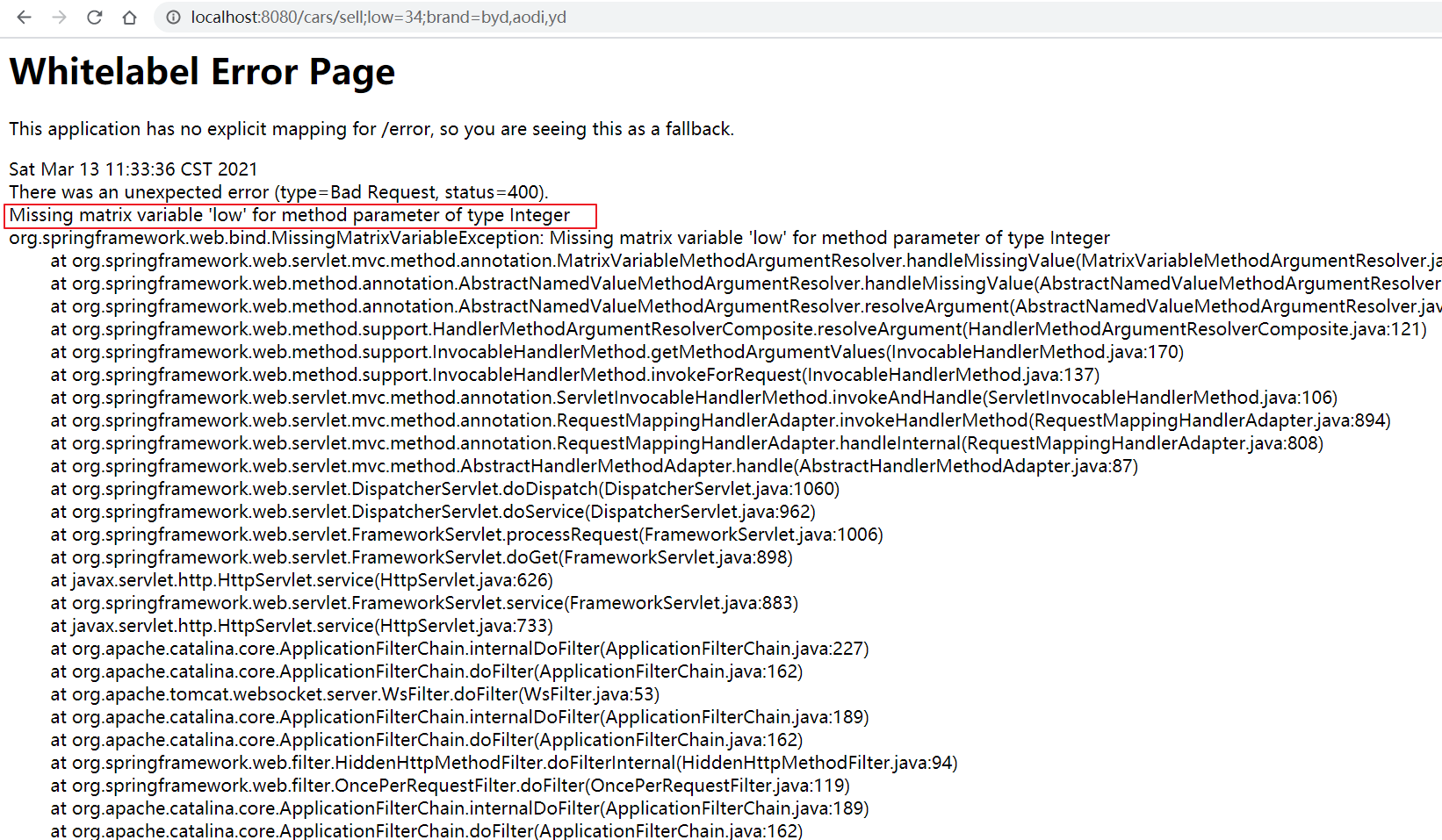Viewport: 1442px width, 840px height.
Task: Click the FrameworkServlet.doGet line
Action: 422,557
